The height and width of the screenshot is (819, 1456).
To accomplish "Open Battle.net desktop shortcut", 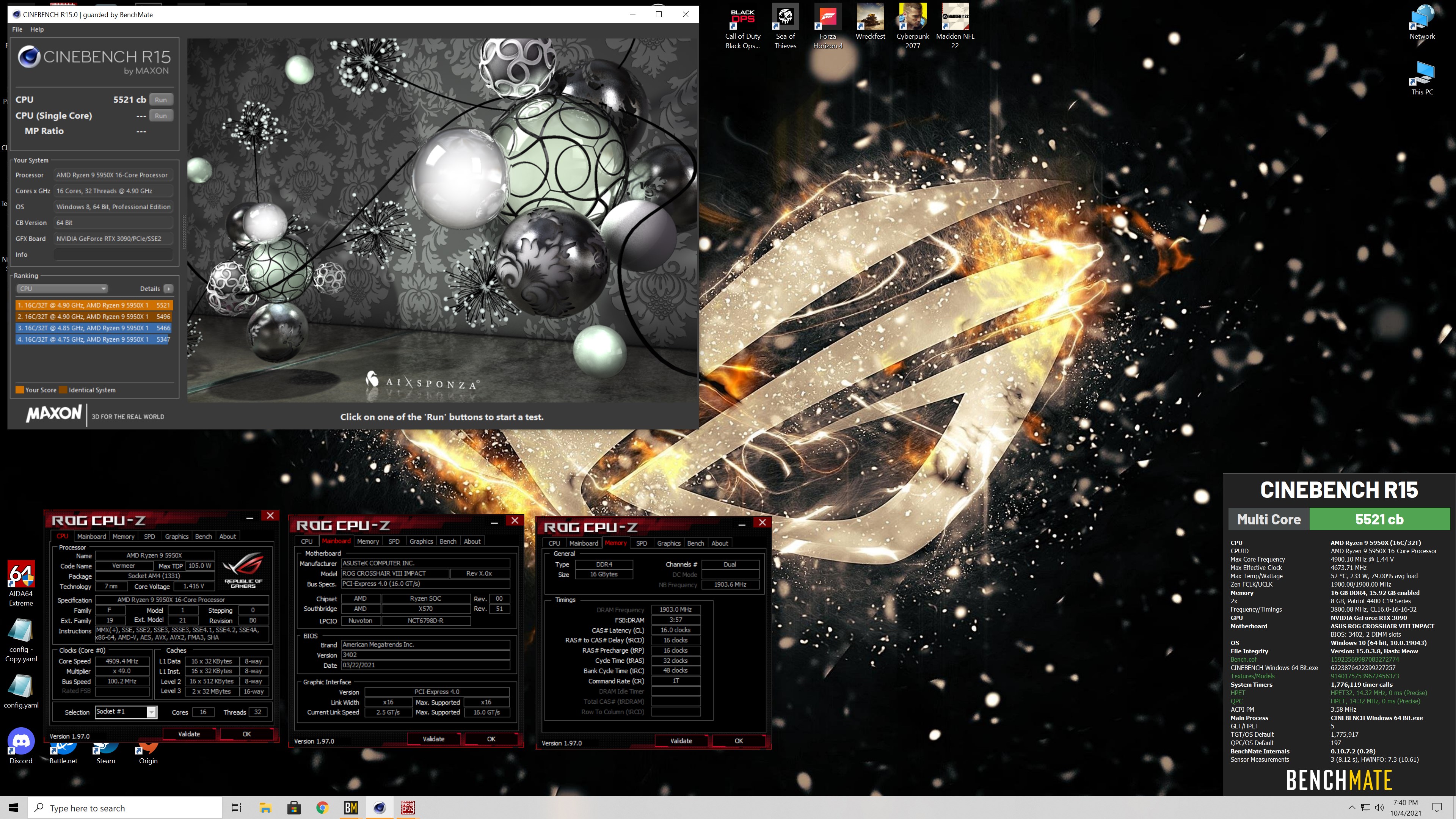I will click(63, 755).
